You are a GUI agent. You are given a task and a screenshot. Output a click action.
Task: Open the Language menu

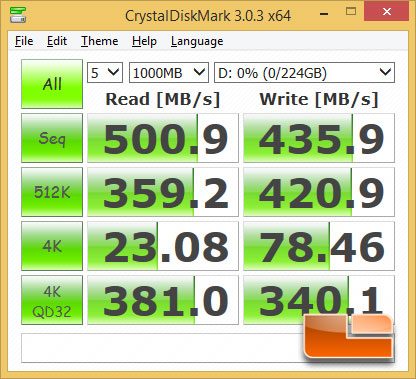click(x=197, y=42)
